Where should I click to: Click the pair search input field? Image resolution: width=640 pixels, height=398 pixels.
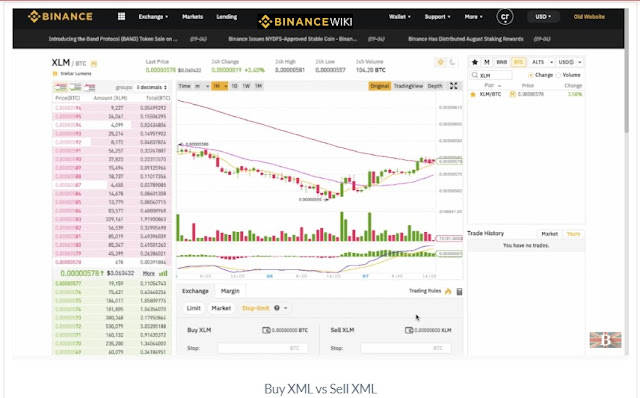491,75
